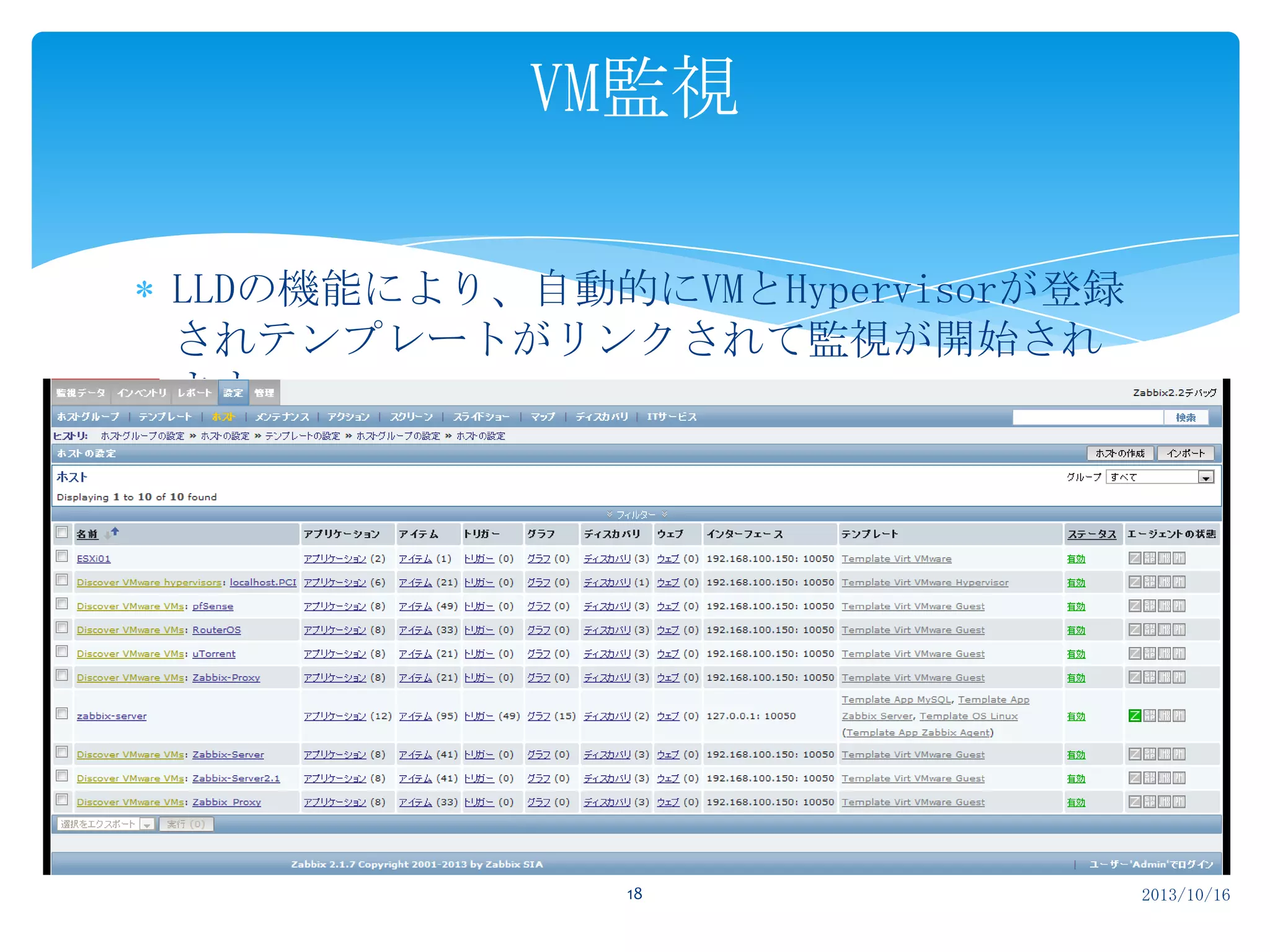Toggle select-all checkbox in table header
Viewport: 1270px width, 952px height.
(x=62, y=532)
